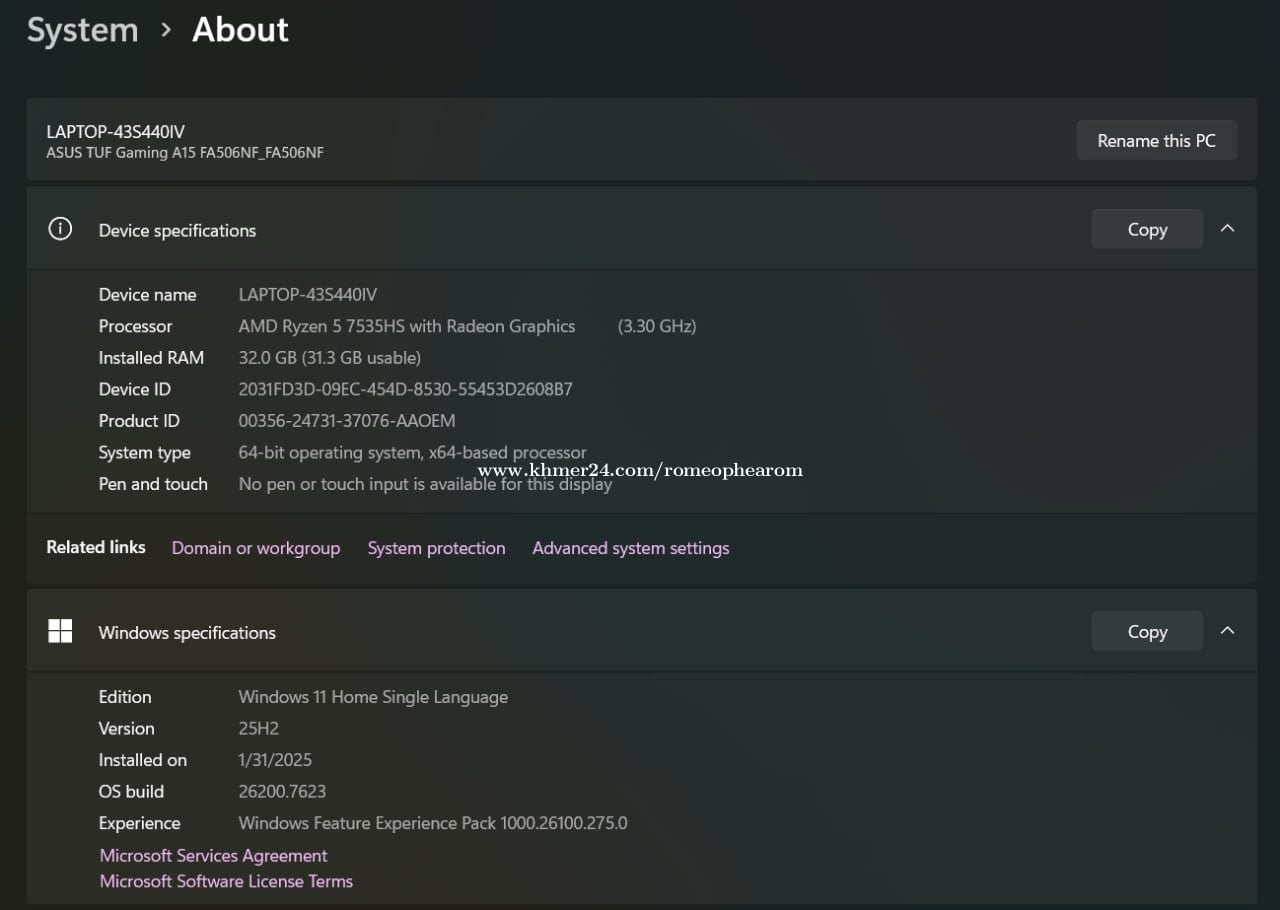Collapse Device specifications using its chevron
Image resolution: width=1280 pixels, height=910 pixels.
1227,229
